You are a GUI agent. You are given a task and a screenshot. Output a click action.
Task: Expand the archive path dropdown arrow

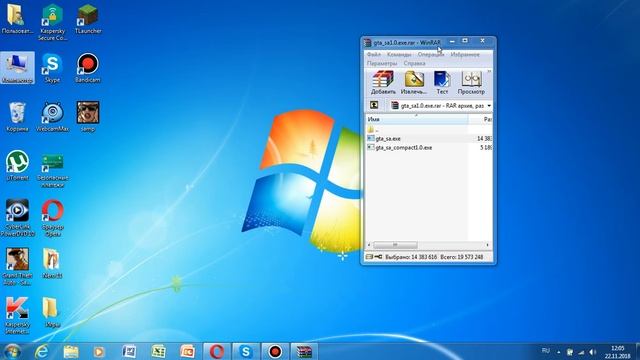489,106
